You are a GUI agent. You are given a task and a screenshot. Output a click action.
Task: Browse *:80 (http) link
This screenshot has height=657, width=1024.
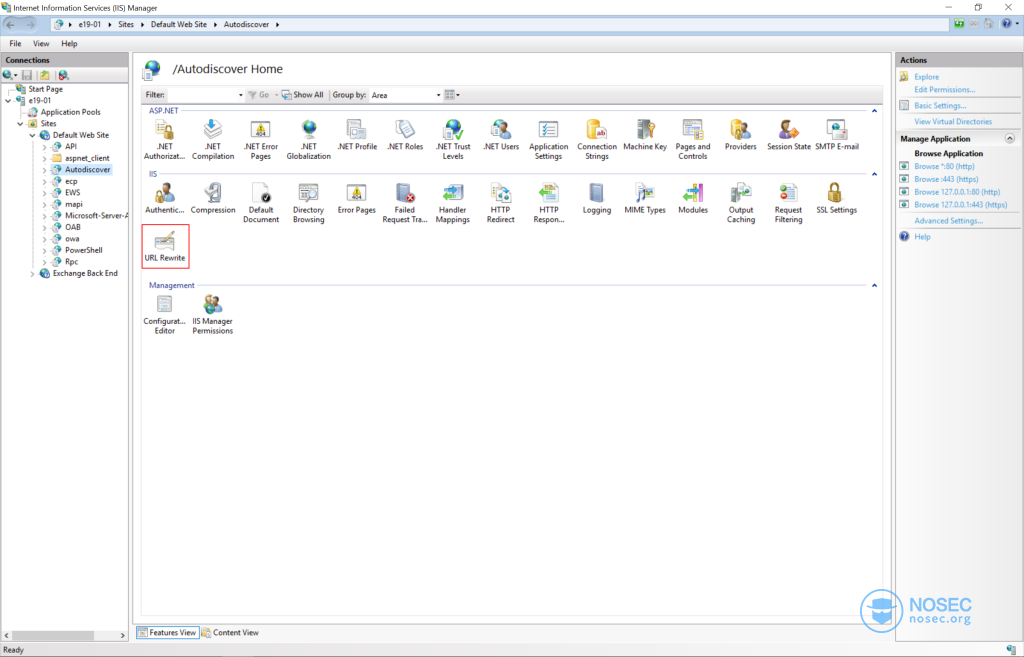pos(944,167)
